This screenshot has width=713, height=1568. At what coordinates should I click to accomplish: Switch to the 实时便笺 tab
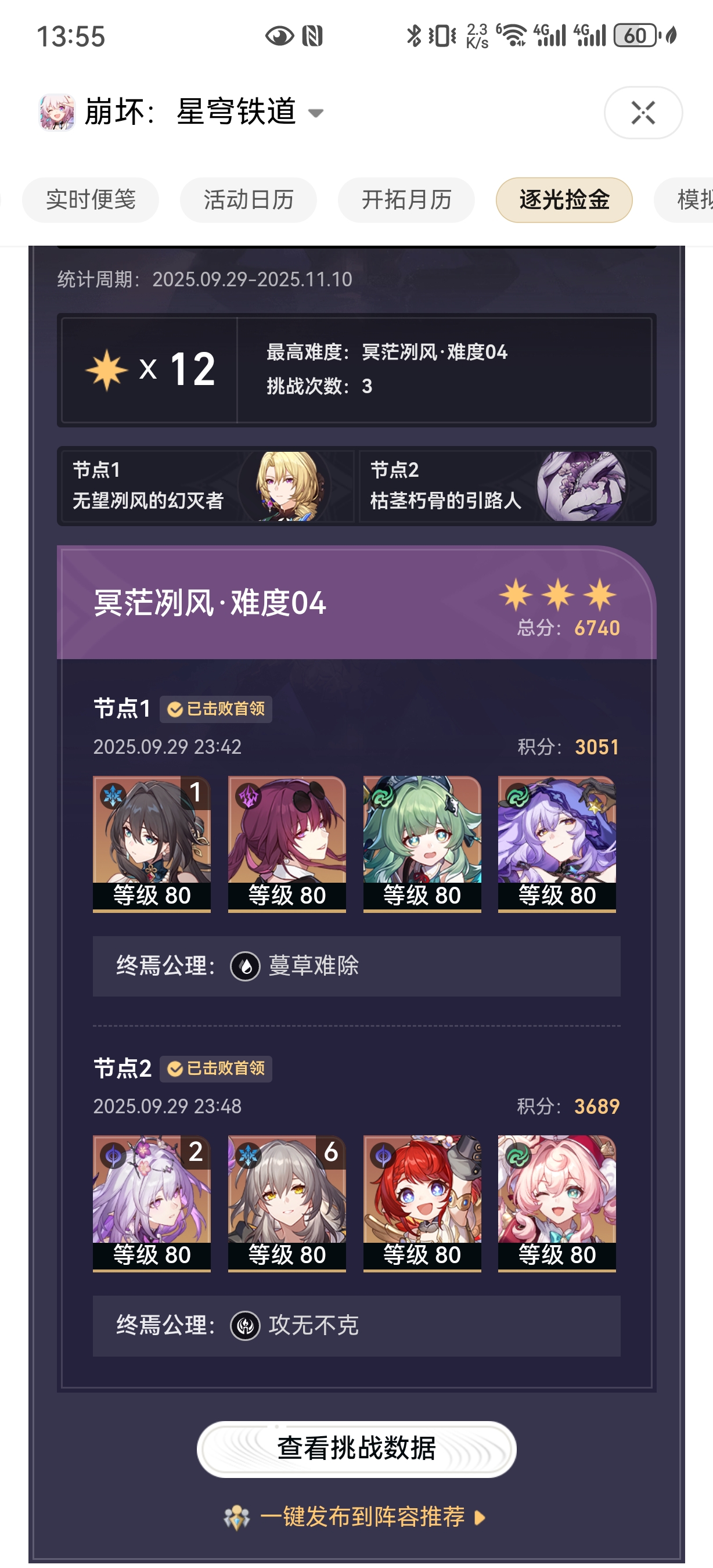click(x=91, y=200)
